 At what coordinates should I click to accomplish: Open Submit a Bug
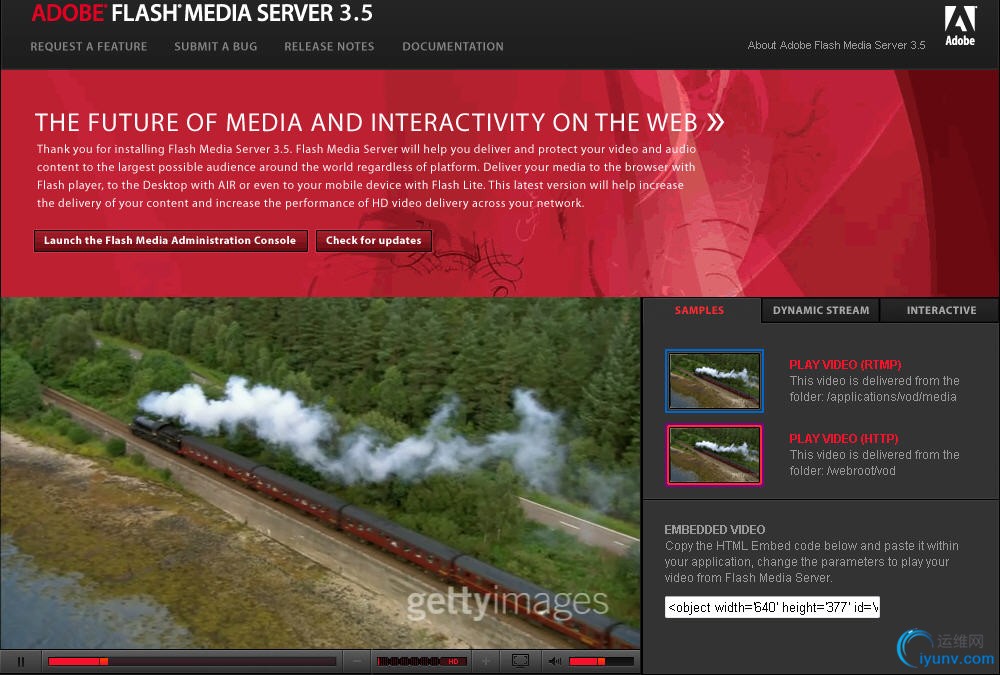(216, 47)
